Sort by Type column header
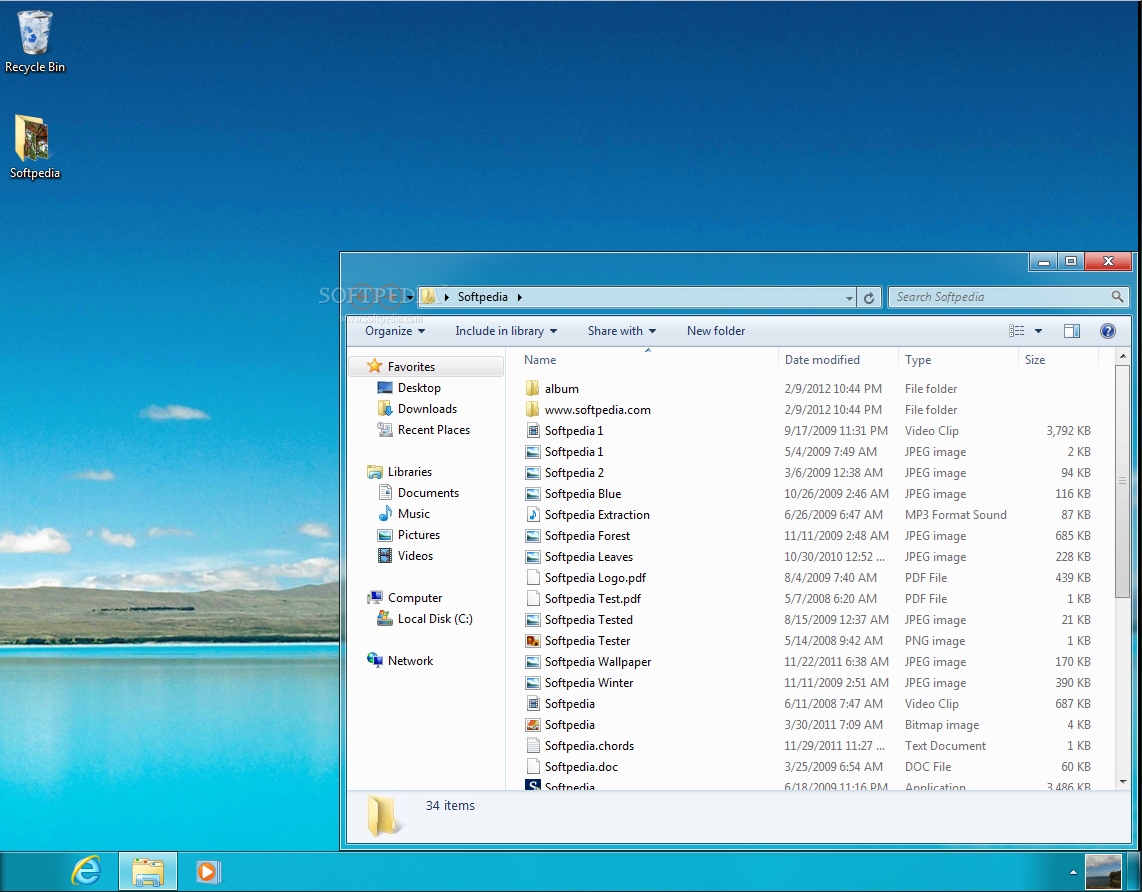This screenshot has width=1142, height=892. click(x=958, y=360)
